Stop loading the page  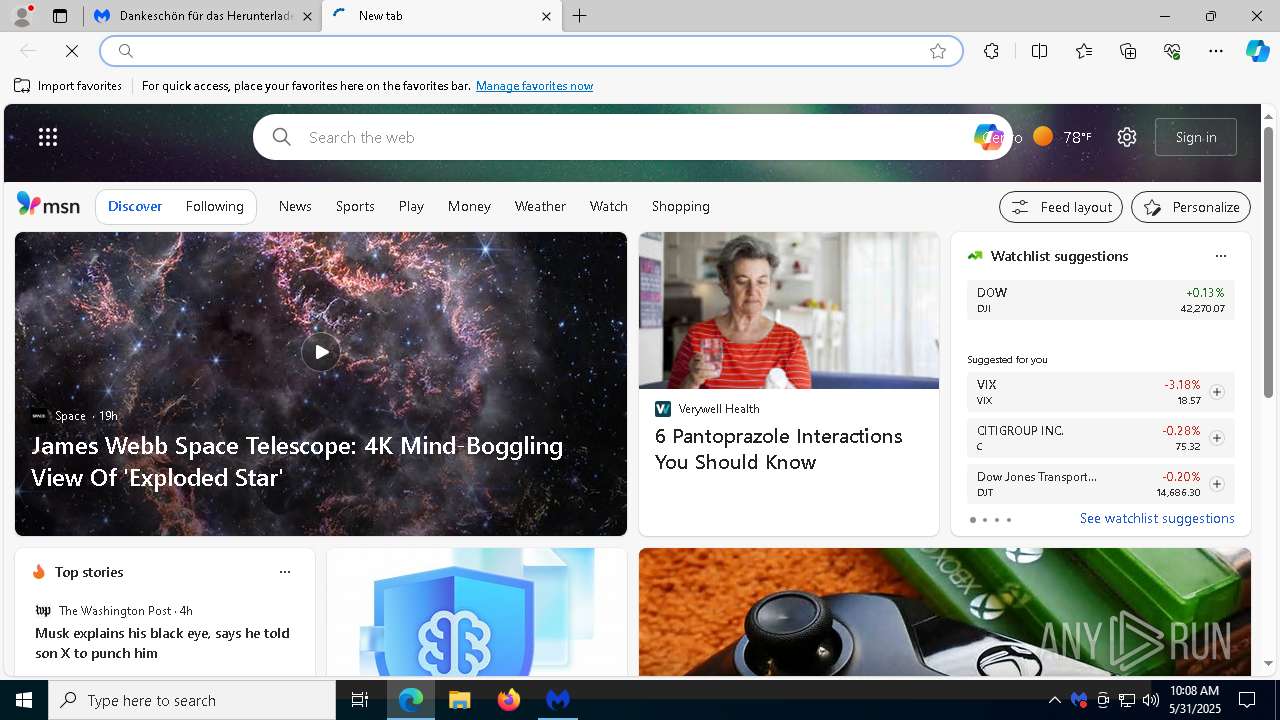[72, 51]
